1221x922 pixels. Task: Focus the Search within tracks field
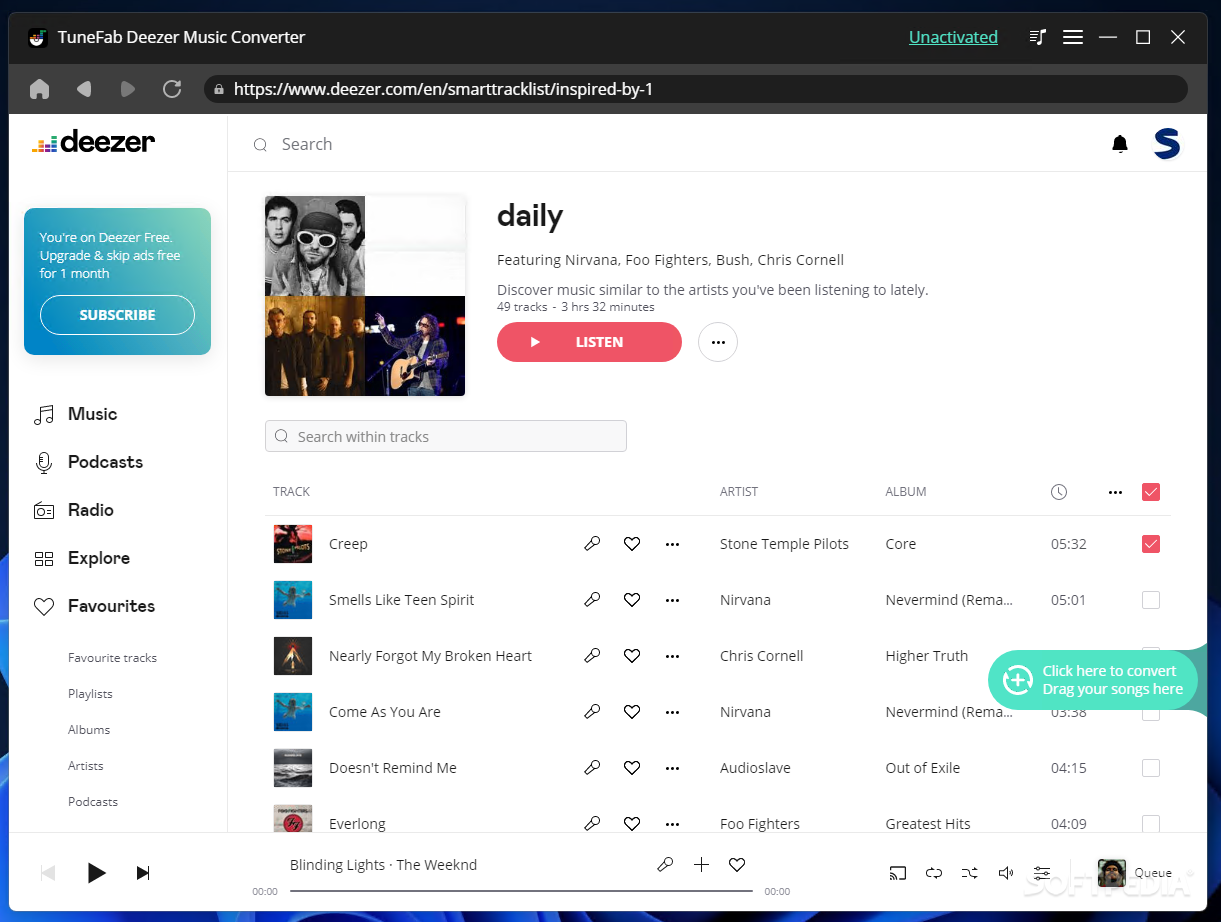pos(446,436)
